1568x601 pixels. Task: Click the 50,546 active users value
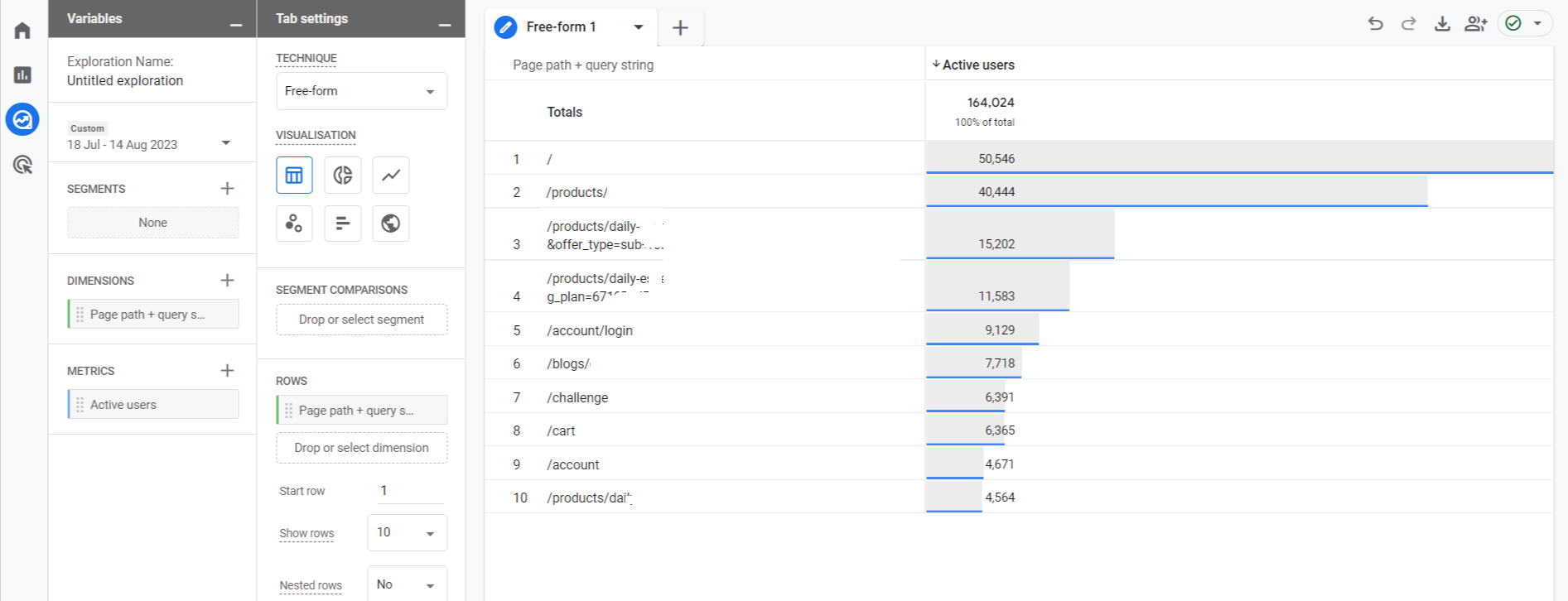coord(996,158)
